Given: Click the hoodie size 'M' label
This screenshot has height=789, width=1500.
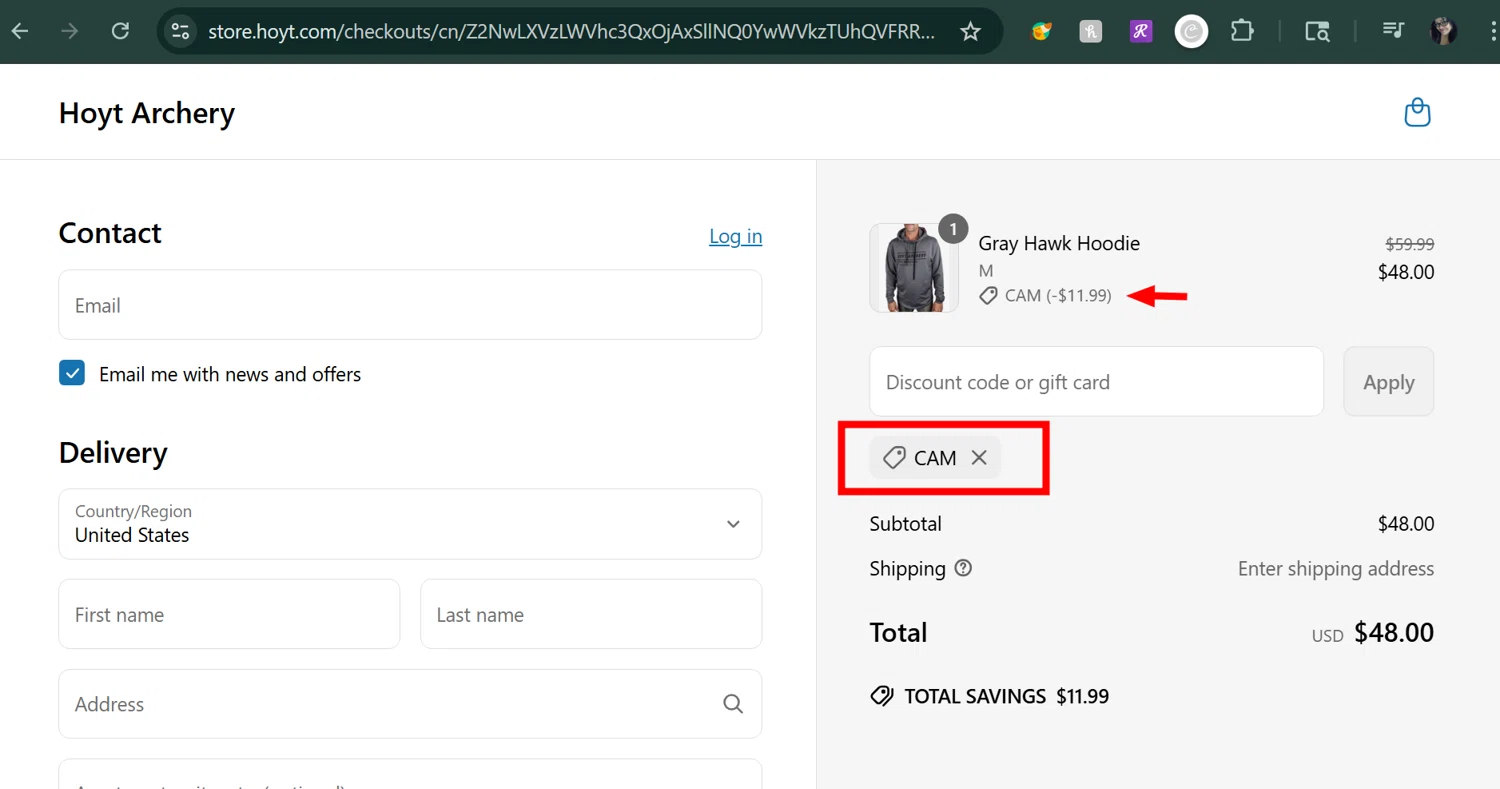Looking at the screenshot, I should tap(986, 271).
